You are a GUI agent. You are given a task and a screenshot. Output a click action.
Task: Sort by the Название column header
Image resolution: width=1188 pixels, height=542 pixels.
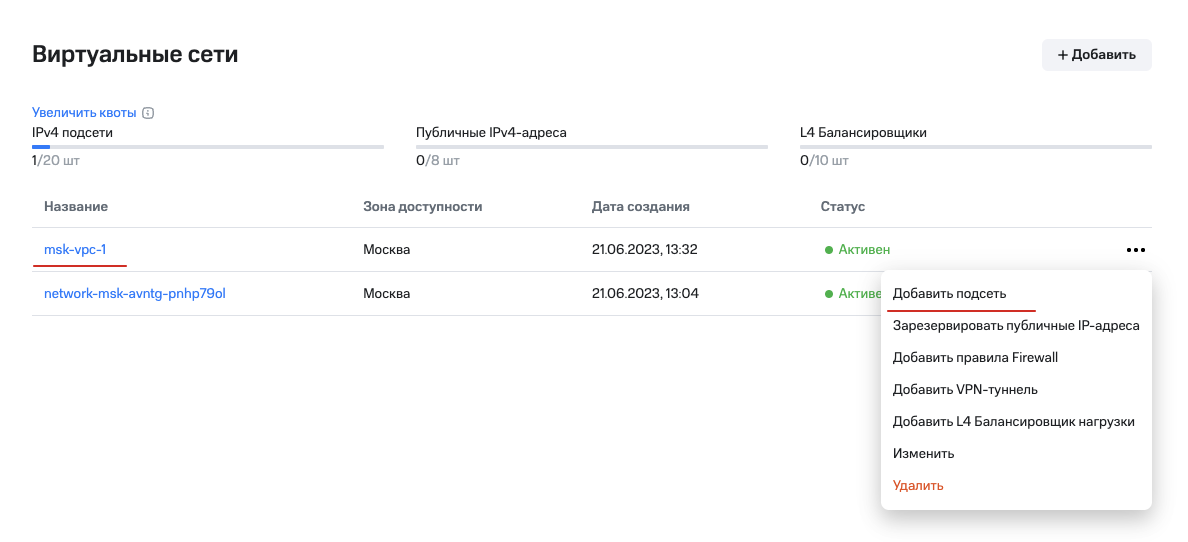click(x=76, y=207)
